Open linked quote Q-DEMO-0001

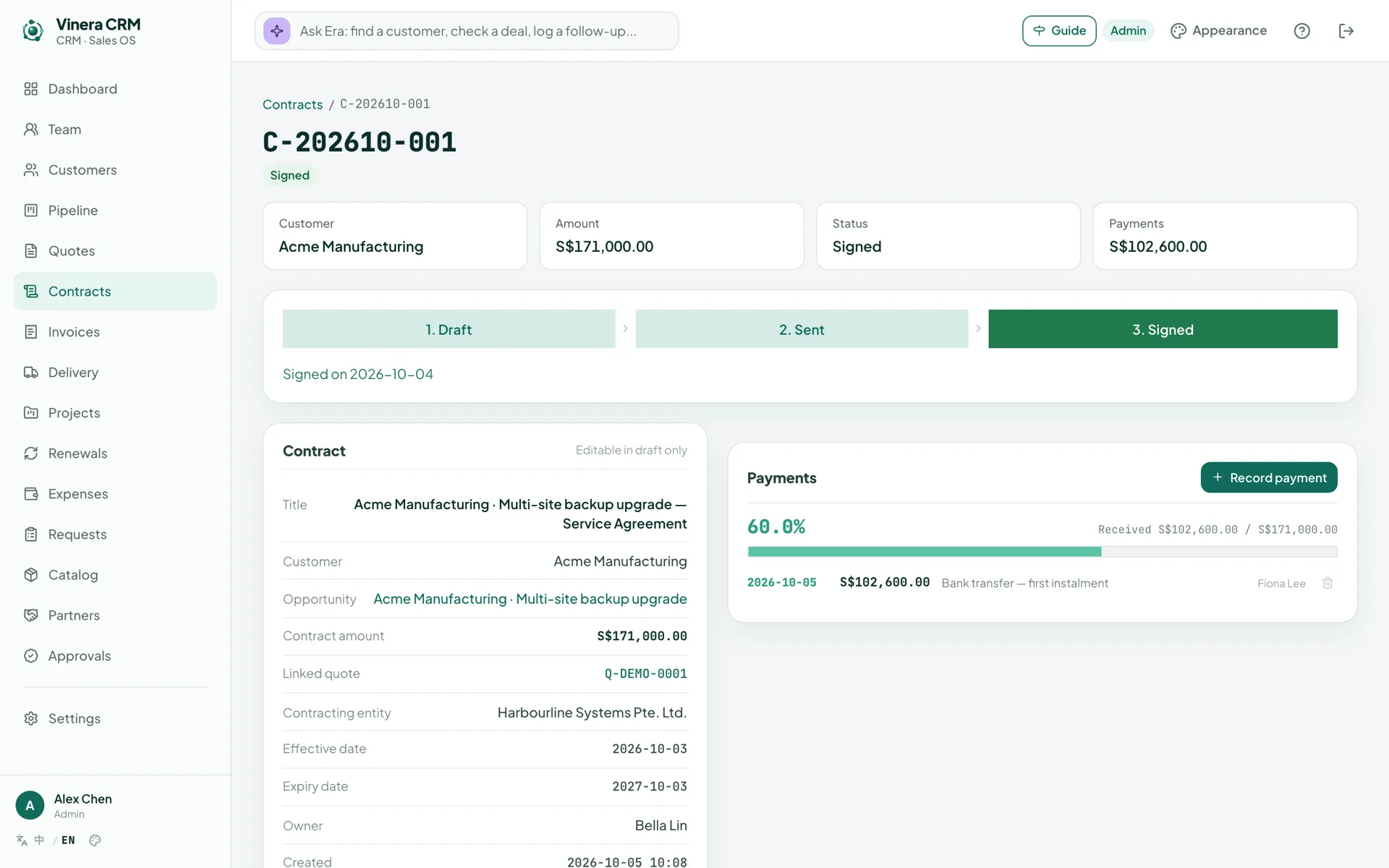[x=646, y=674]
